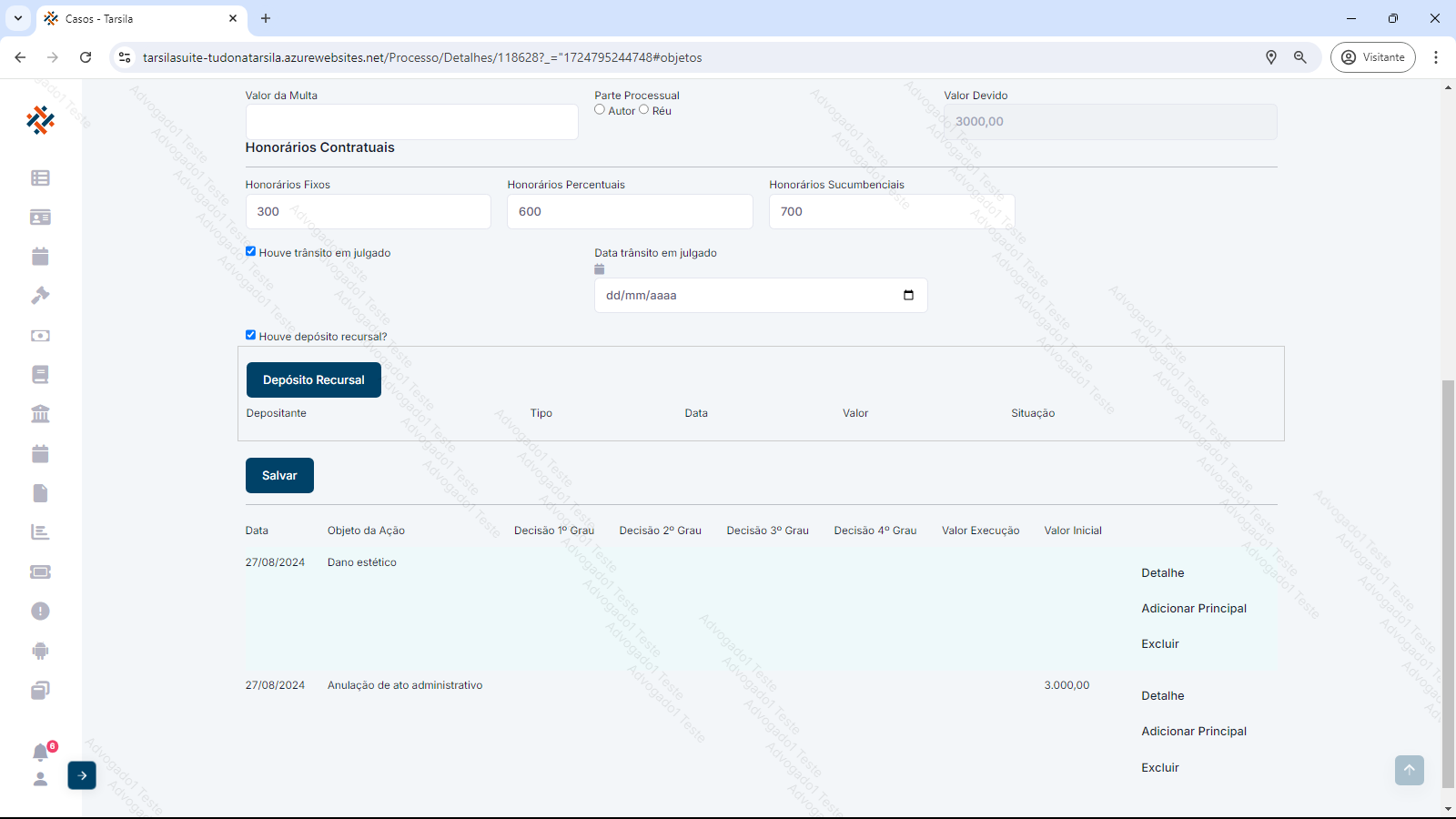Click the exclamation alert sidebar icon
This screenshot has width=1456, height=819.
tap(40, 612)
